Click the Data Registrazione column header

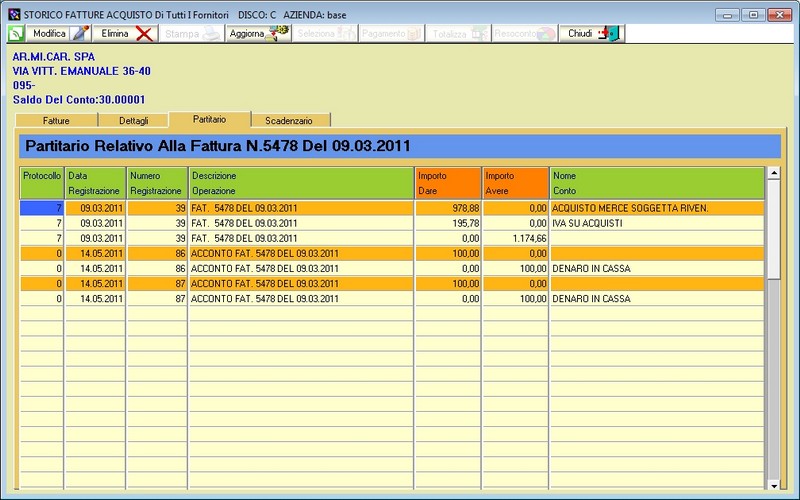[95, 183]
